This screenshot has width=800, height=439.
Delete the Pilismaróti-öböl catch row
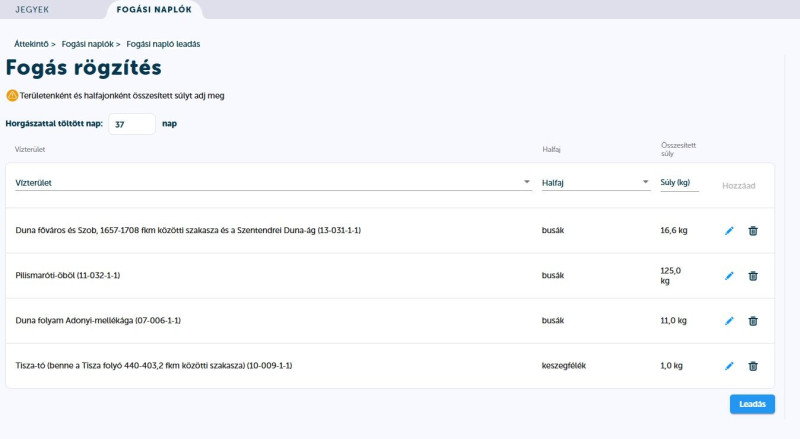(x=753, y=276)
